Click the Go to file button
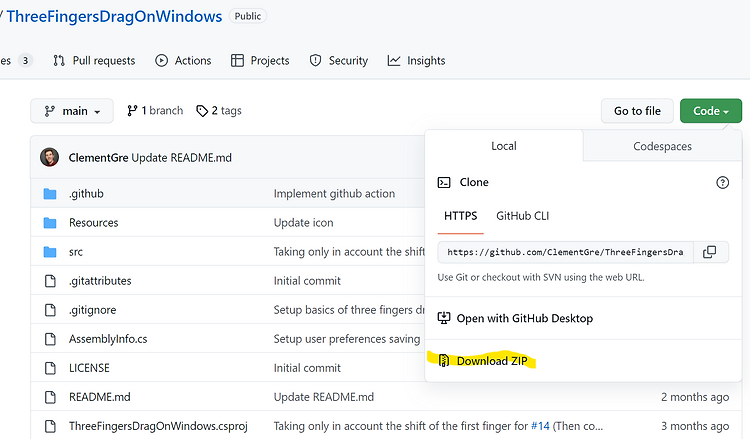Screen dimensions: 750x439 (637, 111)
